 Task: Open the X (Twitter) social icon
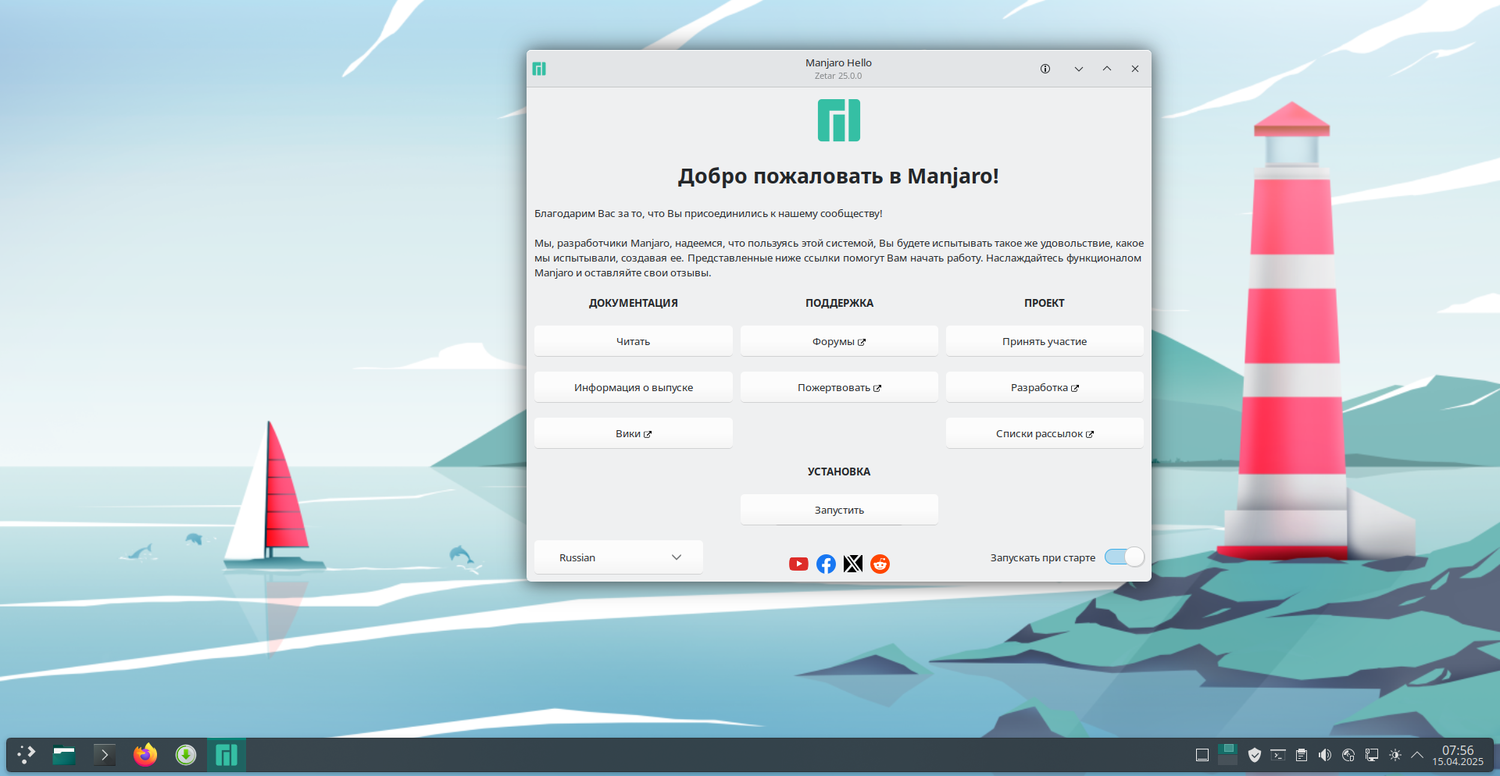click(853, 564)
